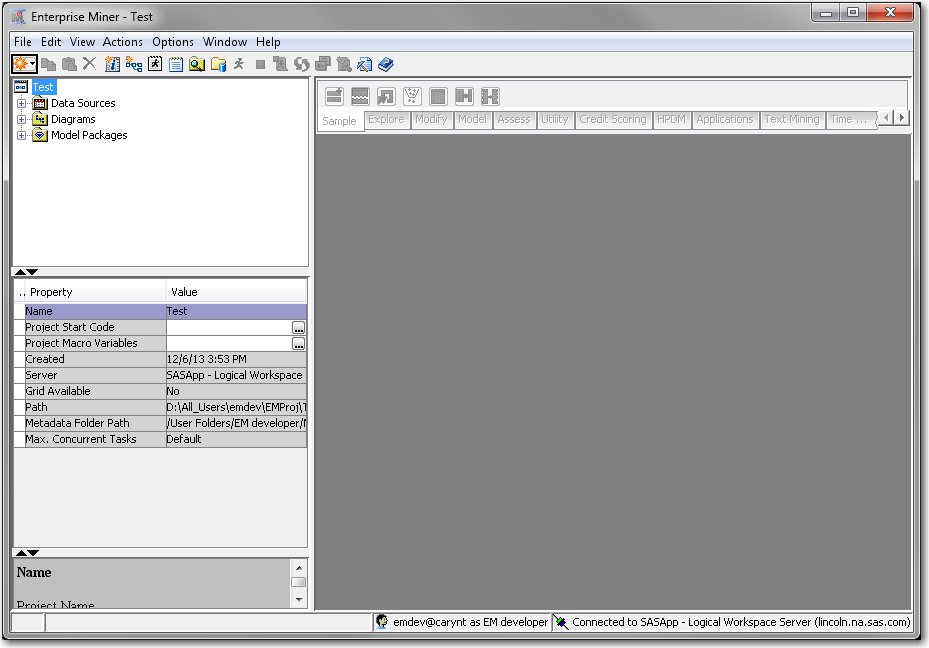Expand the Diagrams tree node
This screenshot has height=648, width=929.
coord(22,119)
